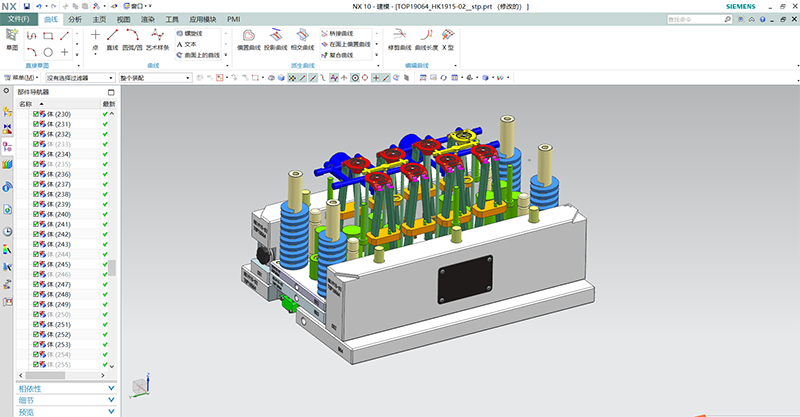Screen dimensions: 800x417
Task: Switch to the 渲染 ribbon tab
Action: click(x=148, y=19)
